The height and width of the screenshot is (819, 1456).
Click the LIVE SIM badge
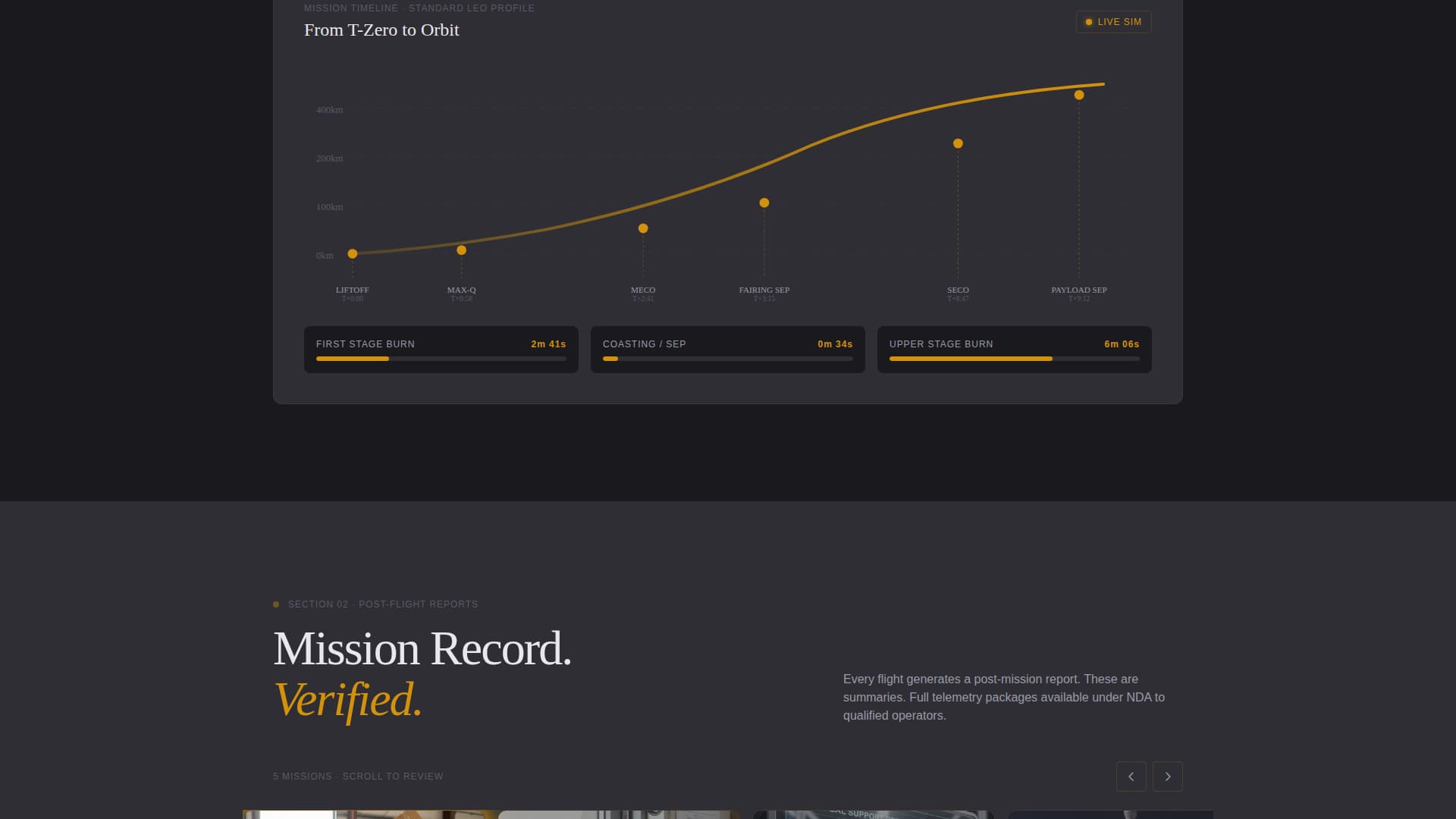tap(1113, 22)
